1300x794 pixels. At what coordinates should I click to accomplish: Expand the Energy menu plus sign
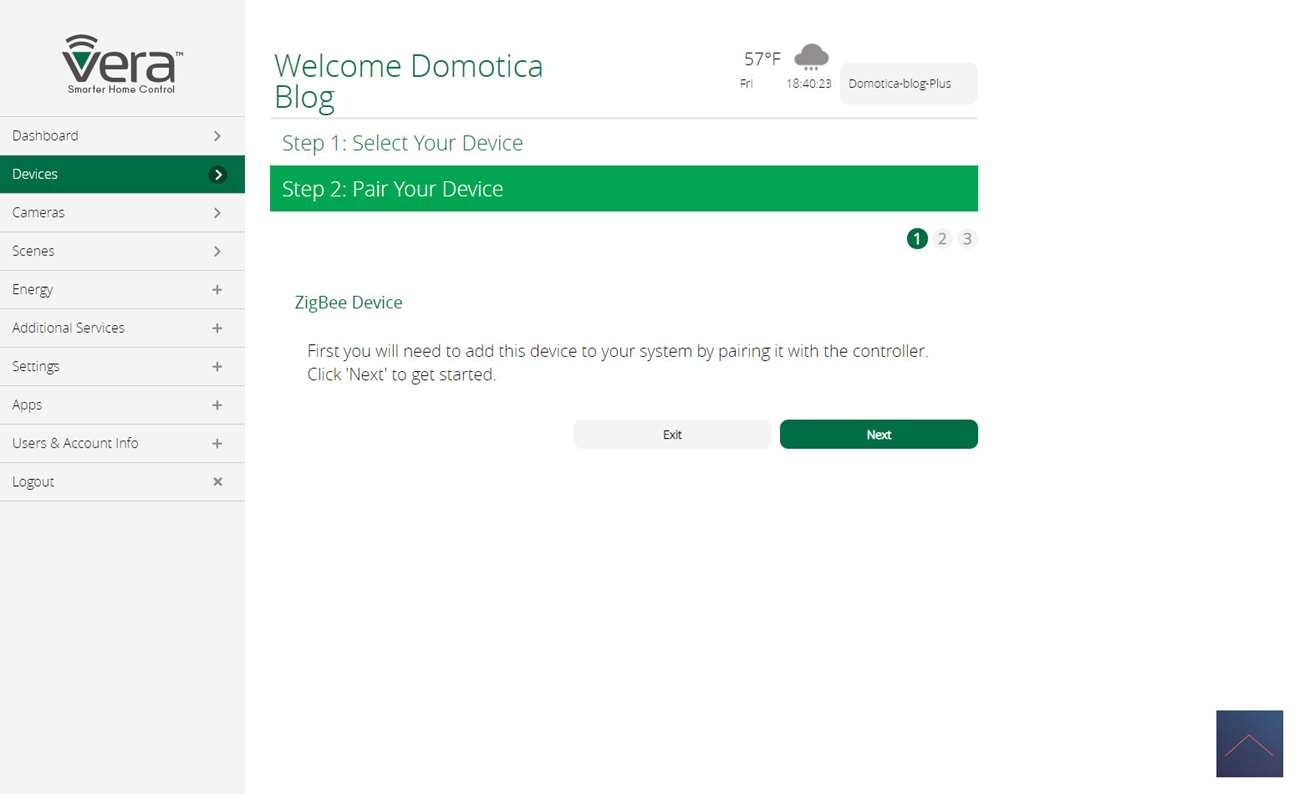pos(217,290)
